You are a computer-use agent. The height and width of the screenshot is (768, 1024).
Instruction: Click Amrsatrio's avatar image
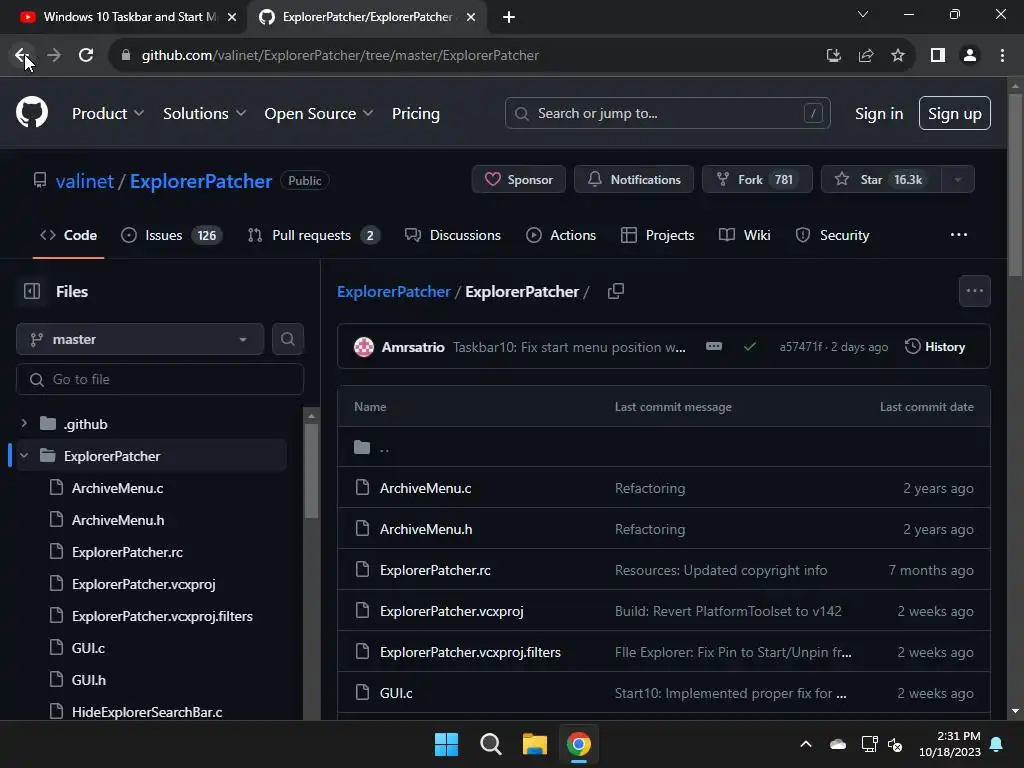364,347
